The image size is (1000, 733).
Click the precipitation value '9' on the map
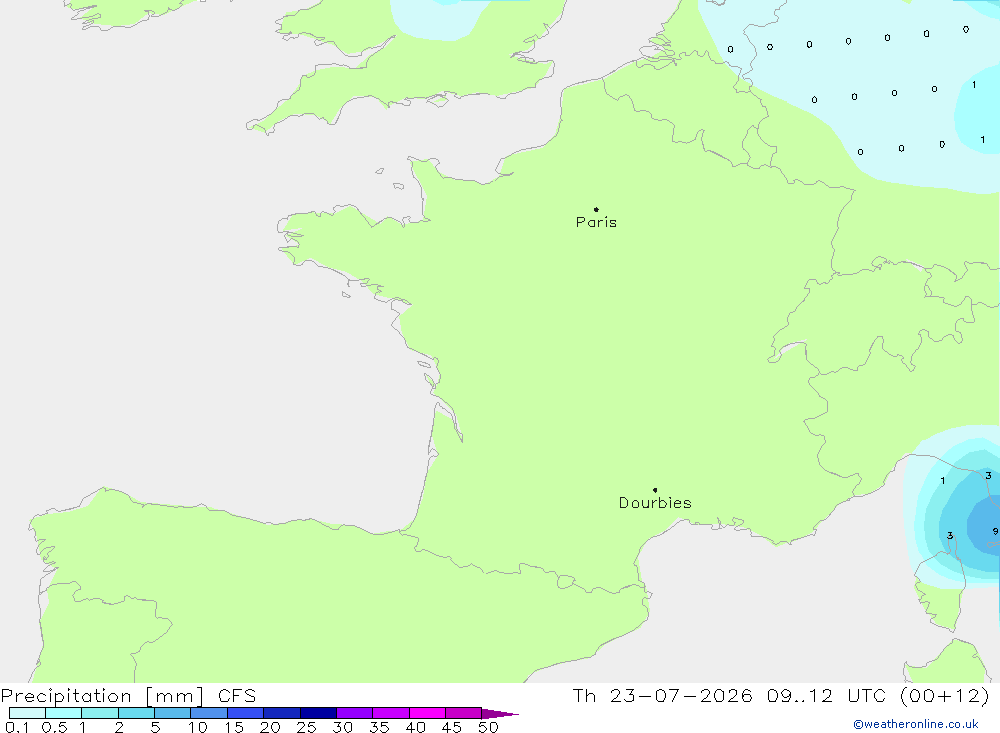coord(995,531)
